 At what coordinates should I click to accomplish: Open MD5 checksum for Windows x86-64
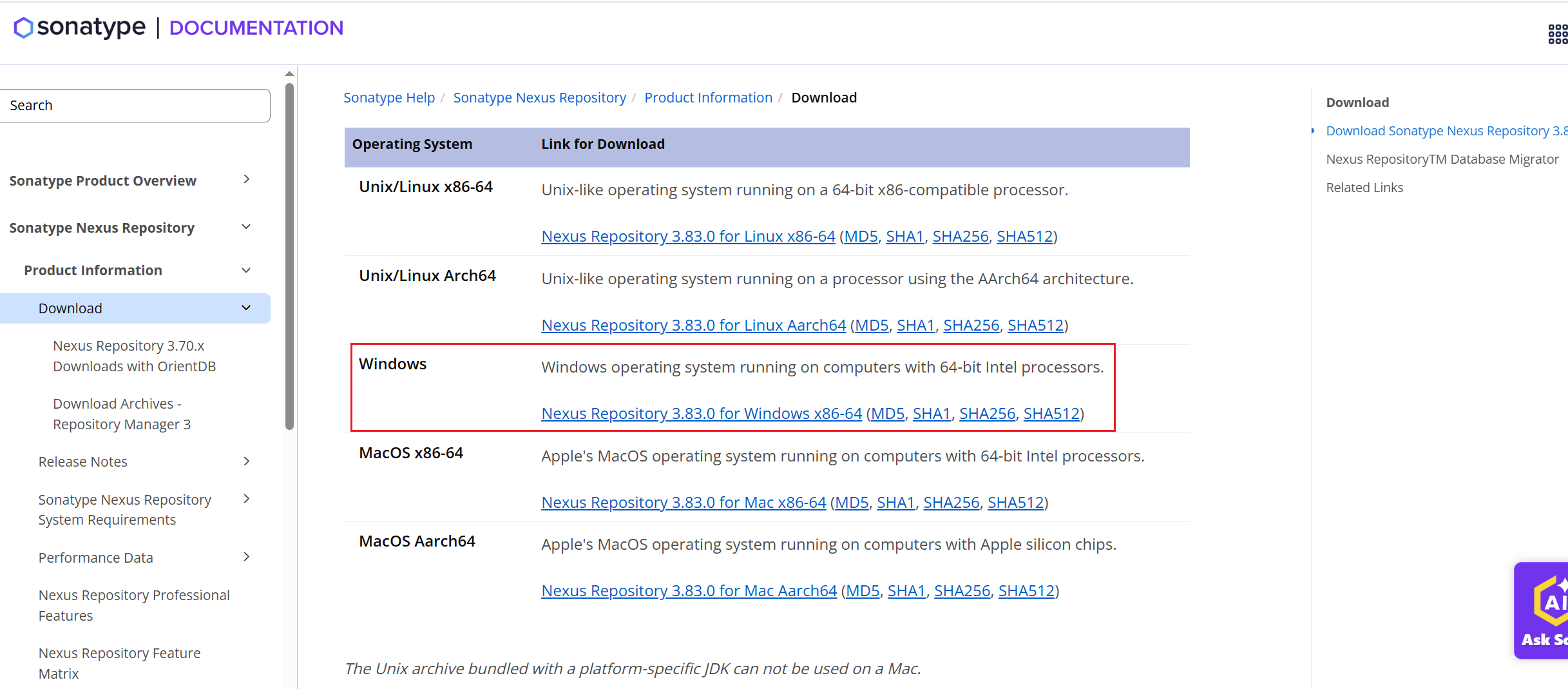coord(888,414)
